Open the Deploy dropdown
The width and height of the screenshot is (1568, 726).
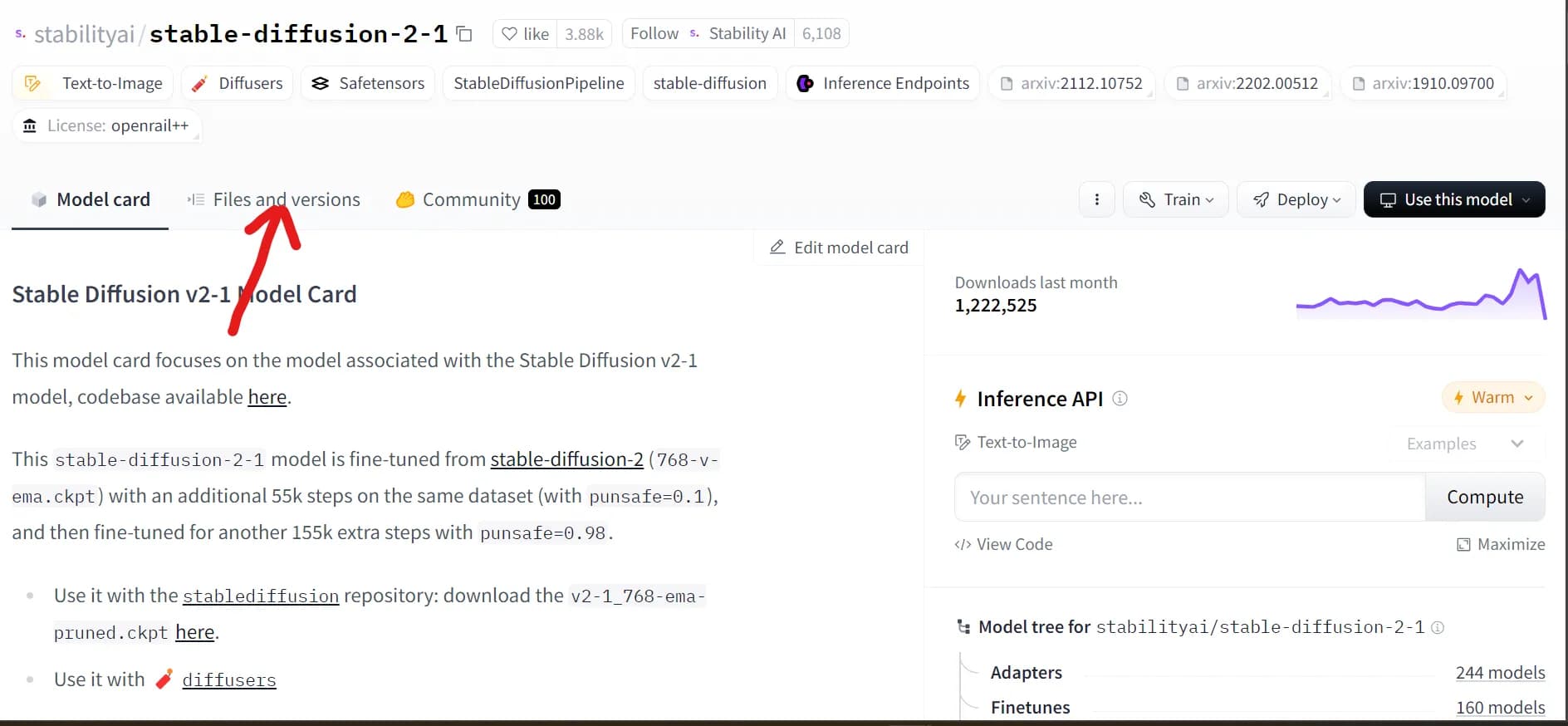(1296, 199)
